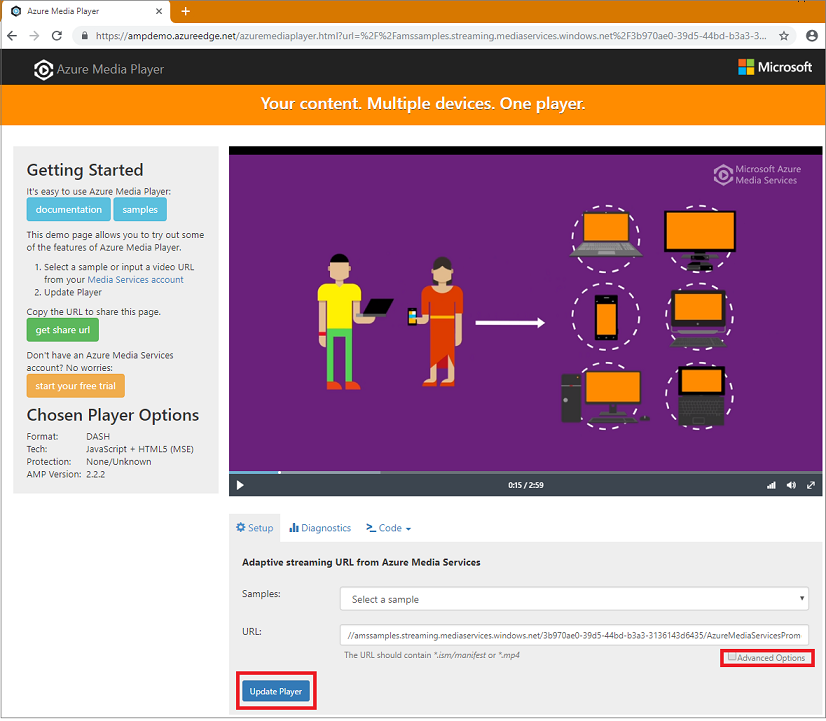Open a new browser tab
The width and height of the screenshot is (826, 721).
coord(185,11)
